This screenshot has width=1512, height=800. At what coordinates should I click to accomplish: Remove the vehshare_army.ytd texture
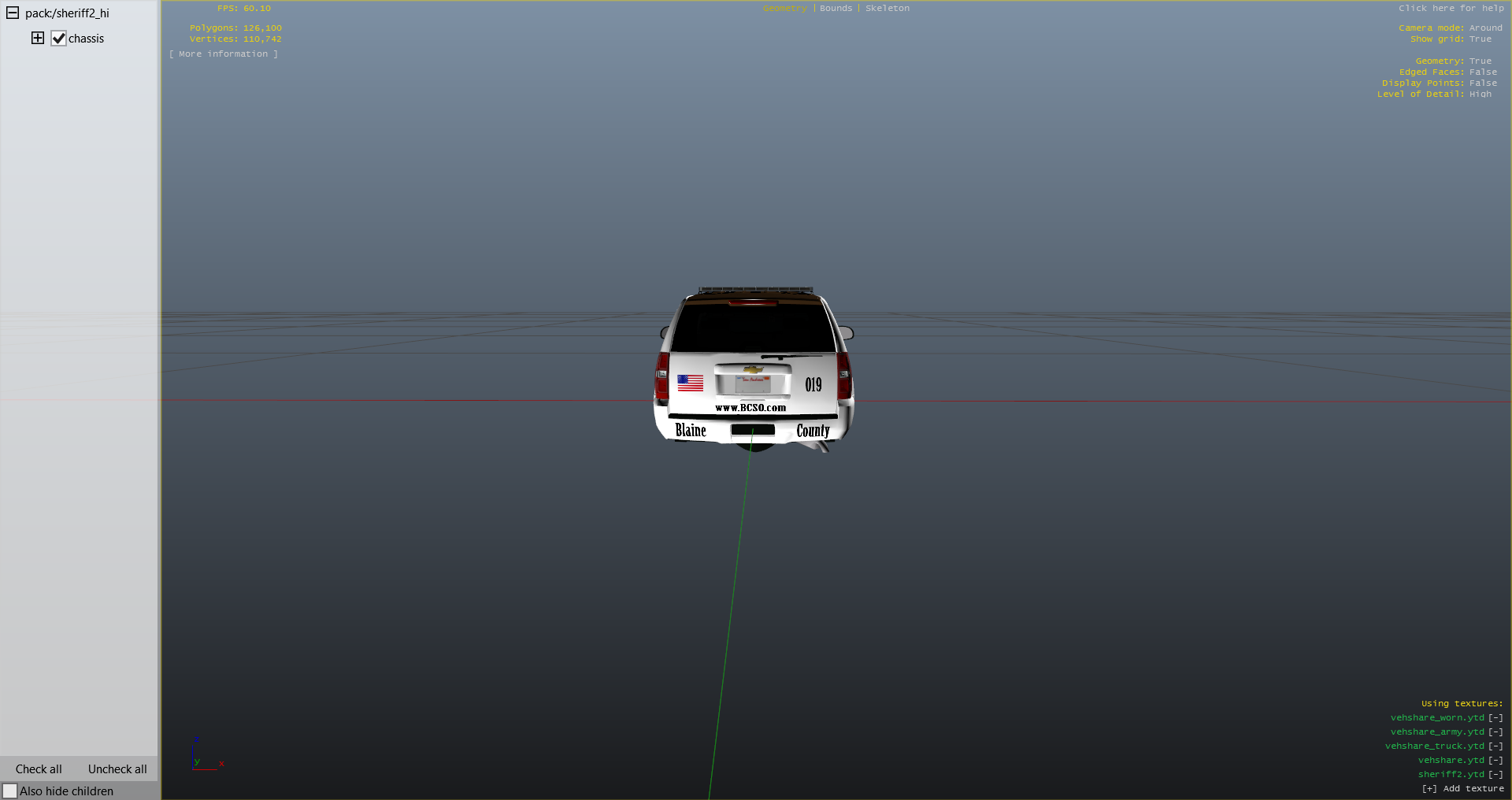[1495, 732]
